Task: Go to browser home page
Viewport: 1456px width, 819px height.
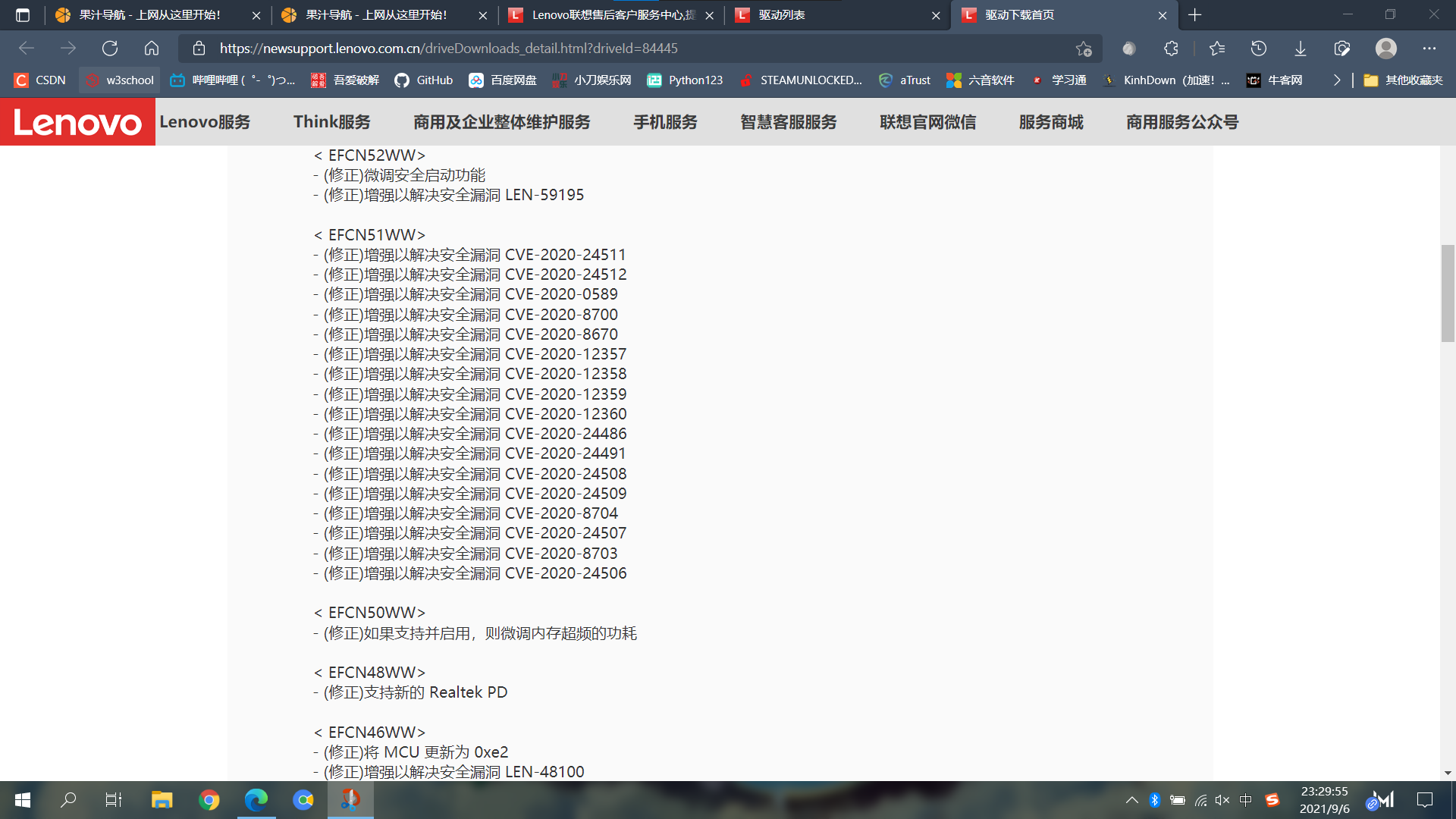Action: click(x=151, y=48)
